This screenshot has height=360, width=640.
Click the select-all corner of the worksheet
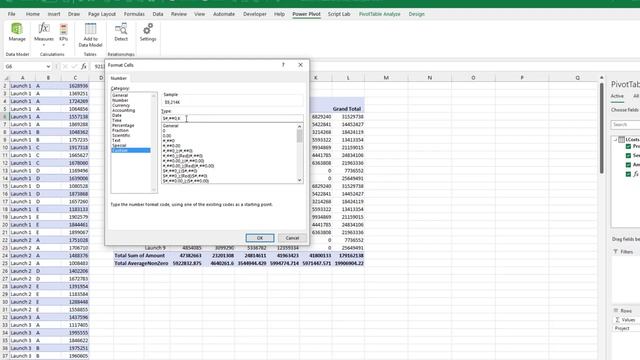[x=5, y=78]
